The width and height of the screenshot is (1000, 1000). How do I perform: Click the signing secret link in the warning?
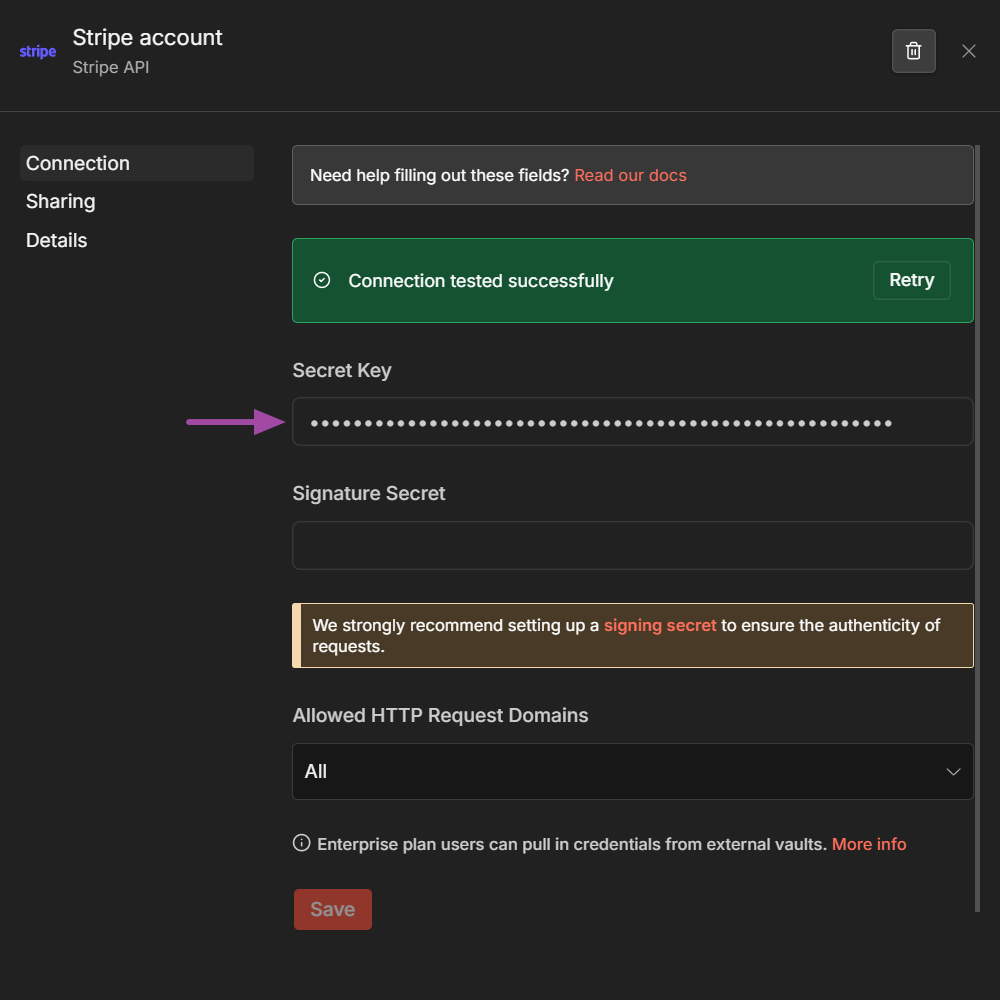point(660,625)
